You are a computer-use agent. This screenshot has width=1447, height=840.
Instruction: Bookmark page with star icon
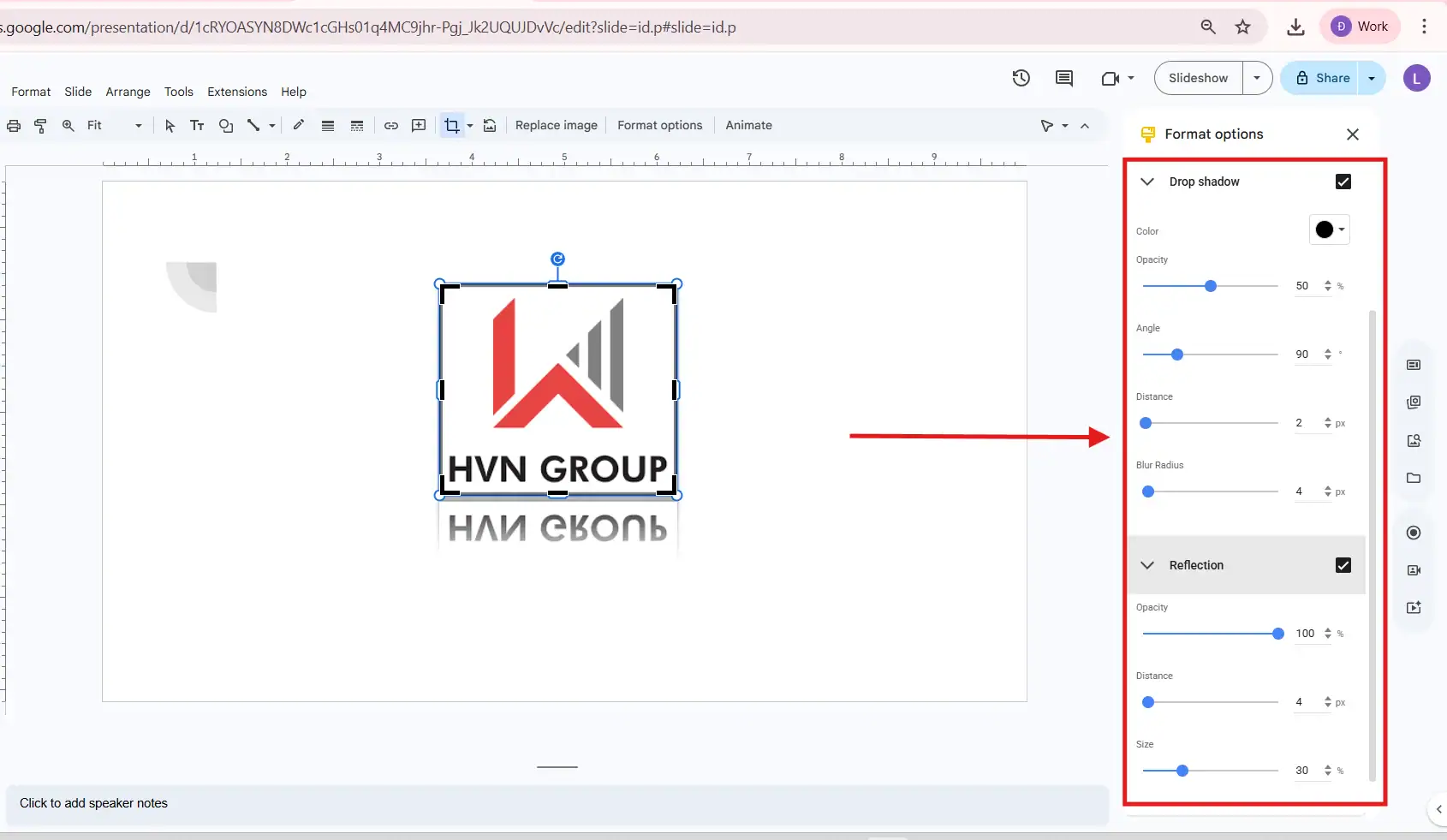[1243, 27]
